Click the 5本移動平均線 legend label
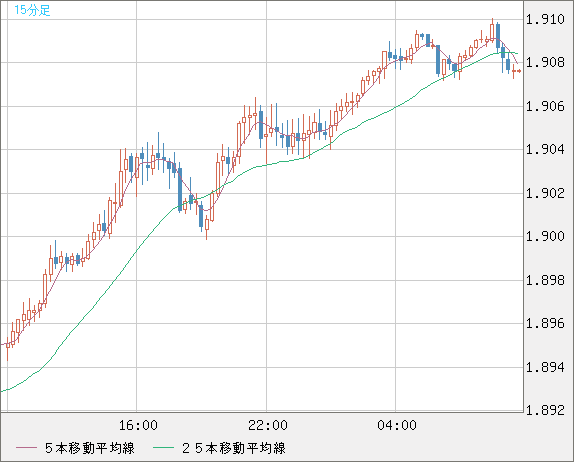This screenshot has height=462, width=574. [x=90, y=448]
